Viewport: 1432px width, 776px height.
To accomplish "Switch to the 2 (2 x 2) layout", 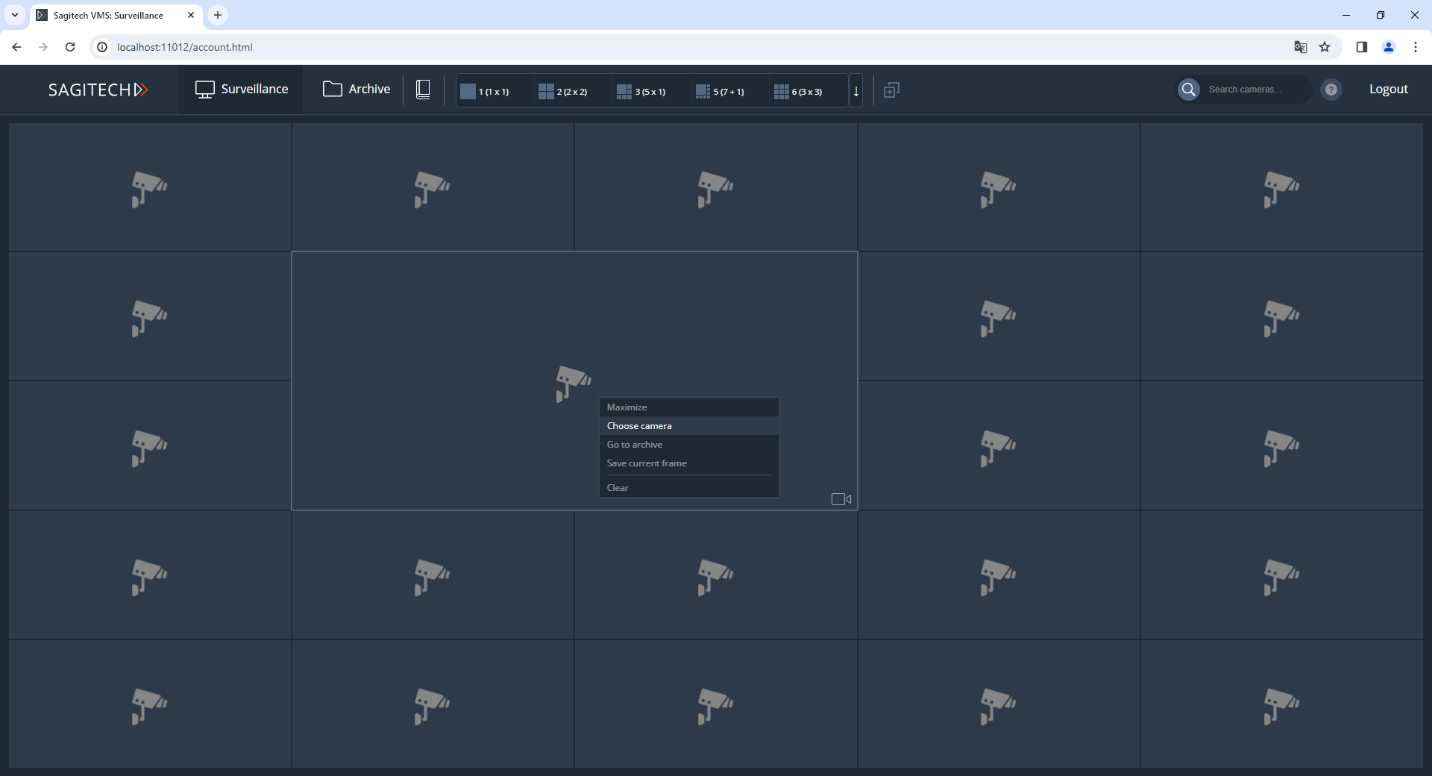I will [x=563, y=91].
